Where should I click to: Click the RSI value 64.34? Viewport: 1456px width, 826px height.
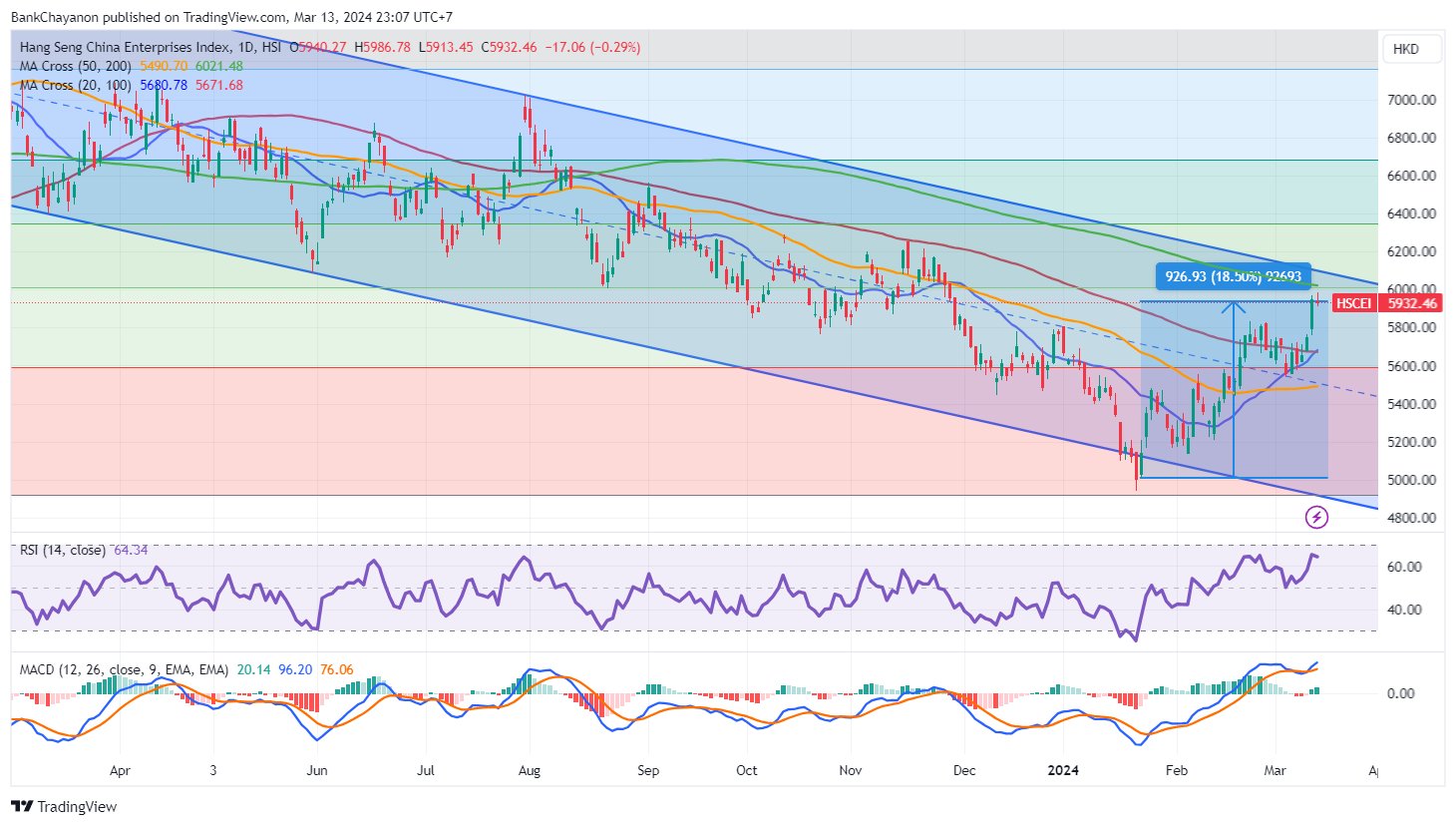131,550
